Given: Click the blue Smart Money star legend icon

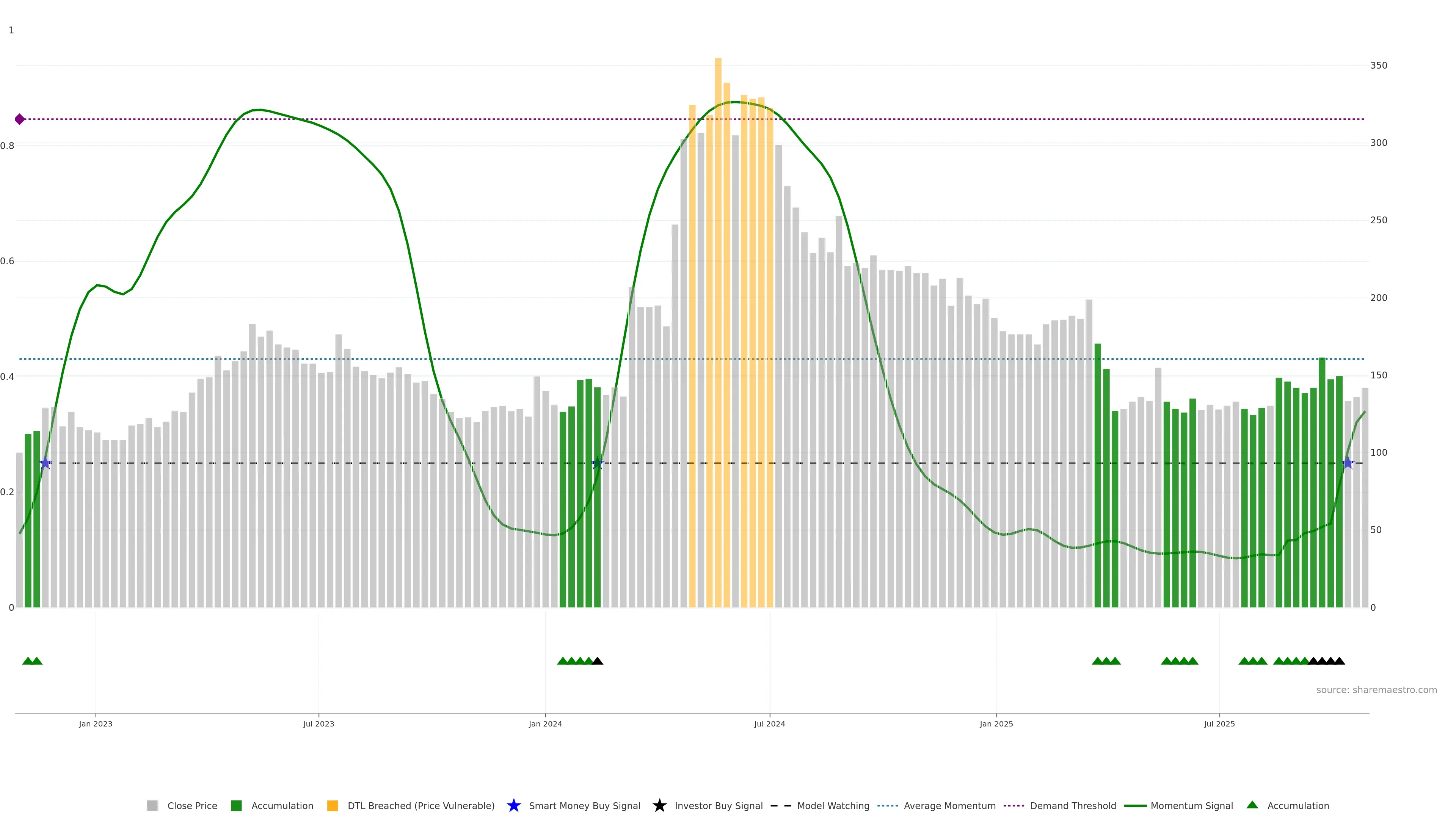Looking at the screenshot, I should coord(513,805).
